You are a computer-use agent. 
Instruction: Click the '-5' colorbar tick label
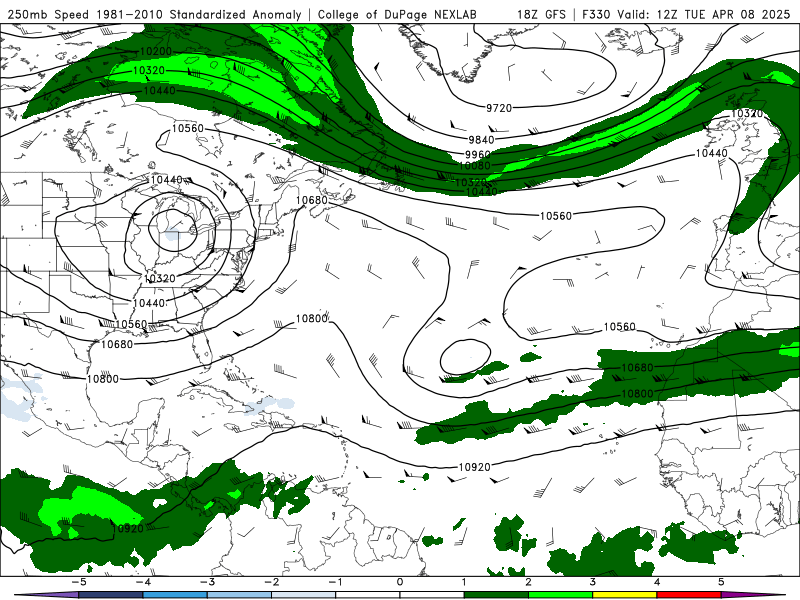(x=79, y=582)
